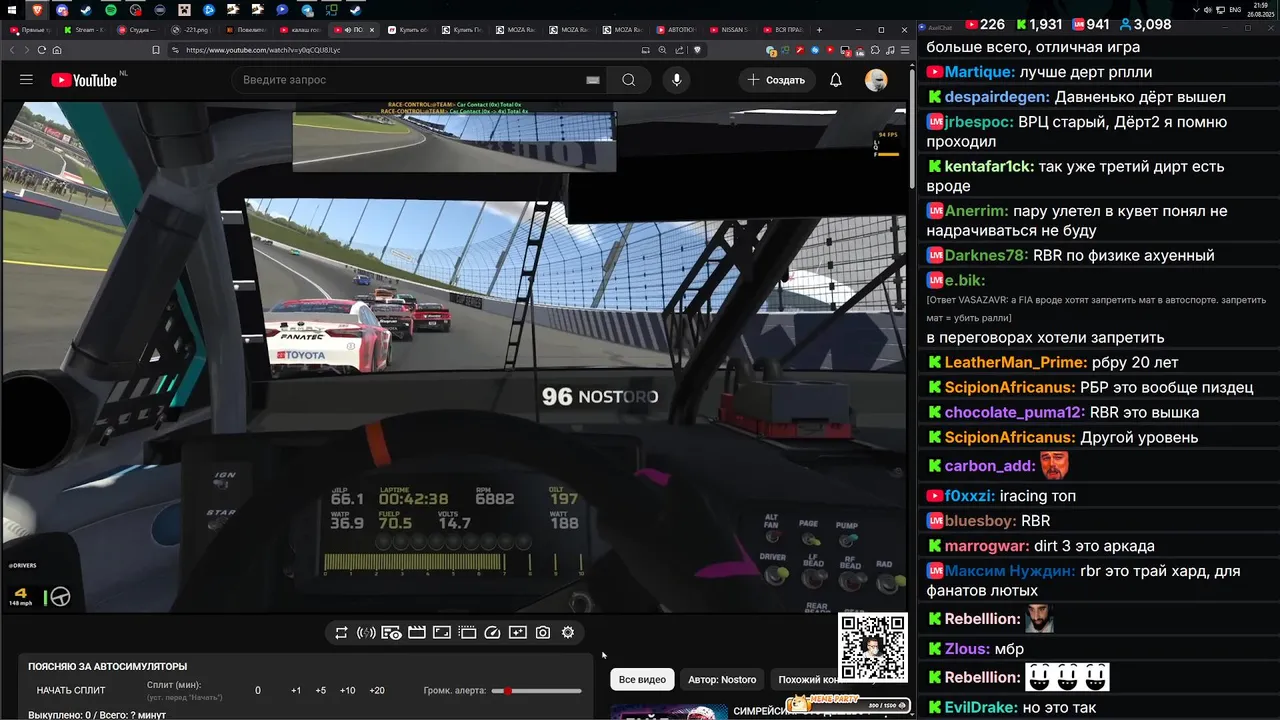Image resolution: width=1280 pixels, height=720 pixels.
Task: Click the ENG language indicator
Action: (1235, 10)
